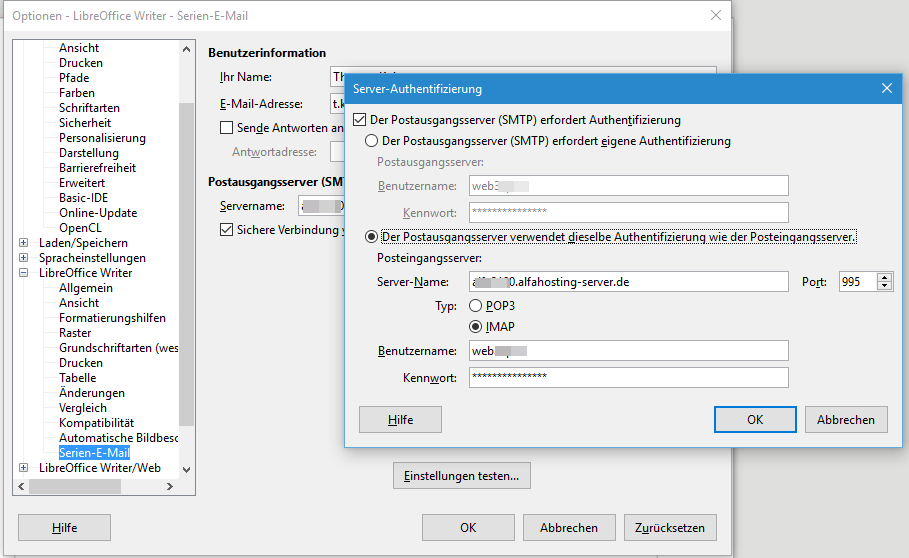Select dieselbe Authentifizierung wie Posteingangsserver radio
This screenshot has height=558, width=909.
(x=371, y=237)
